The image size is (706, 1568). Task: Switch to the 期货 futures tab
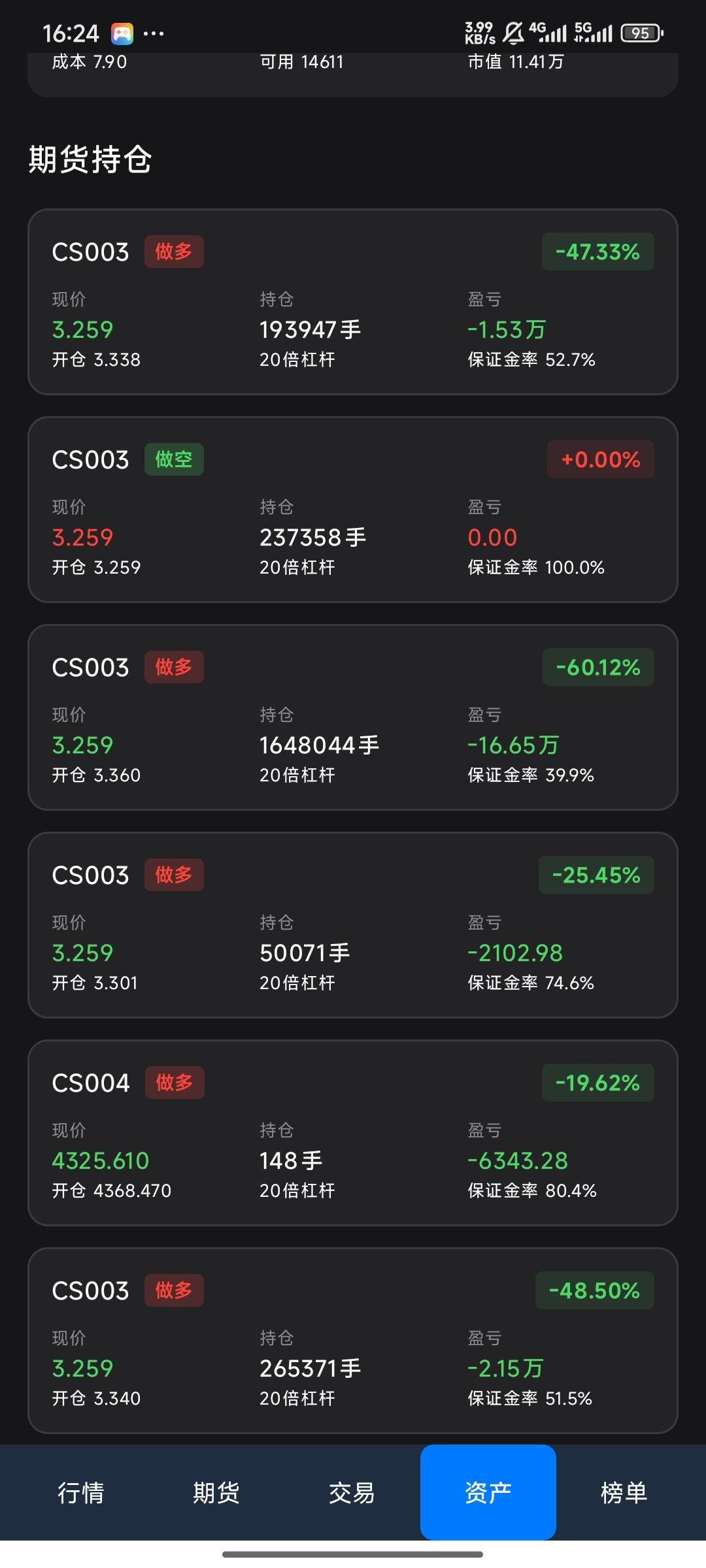(x=216, y=1493)
